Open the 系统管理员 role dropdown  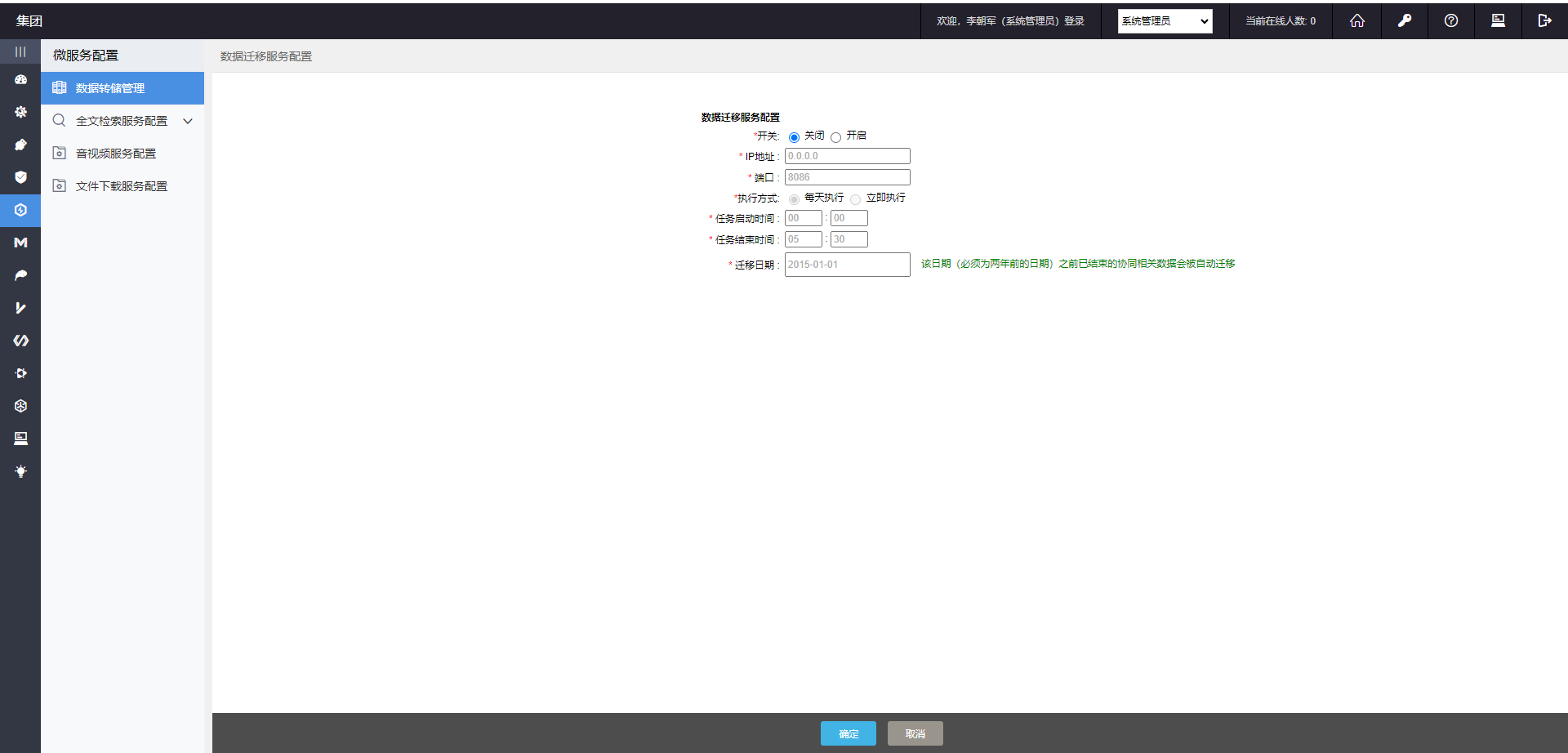(1165, 21)
